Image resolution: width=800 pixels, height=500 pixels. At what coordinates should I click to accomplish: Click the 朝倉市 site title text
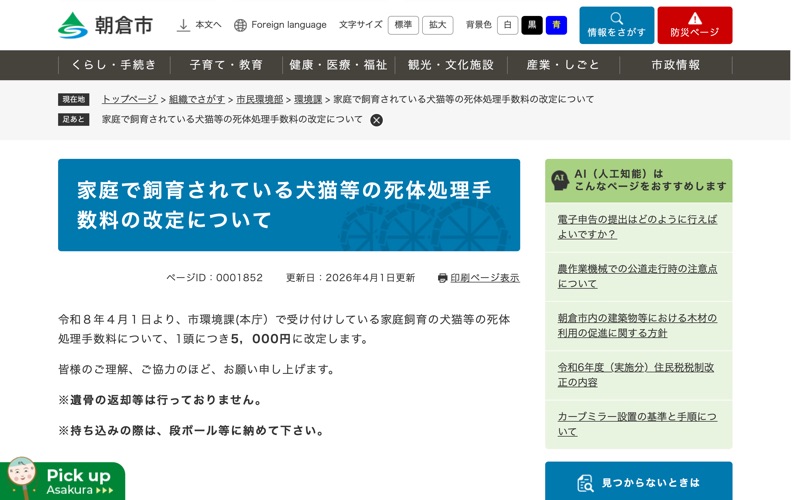coord(123,25)
